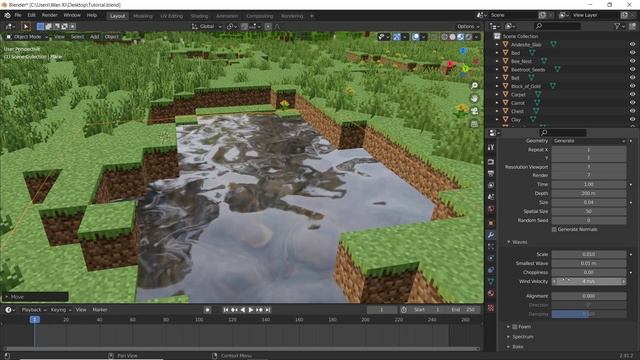Image resolution: width=640 pixels, height=360 pixels.
Task: Play the animation forward
Action: tap(251, 310)
